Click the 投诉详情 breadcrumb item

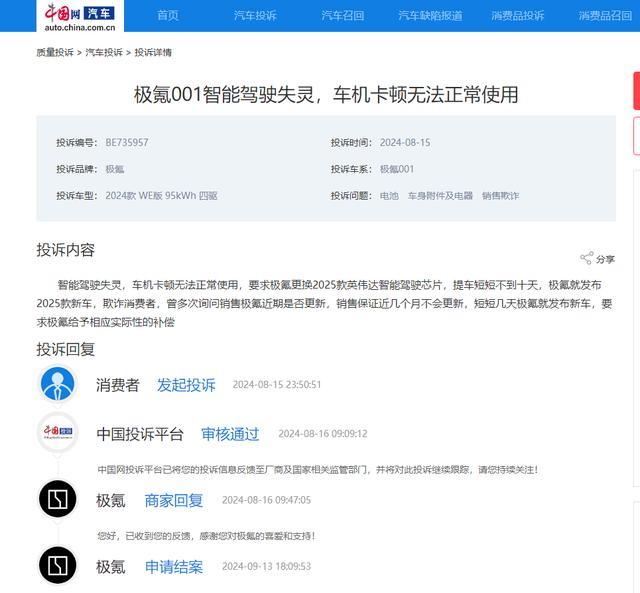153,52
